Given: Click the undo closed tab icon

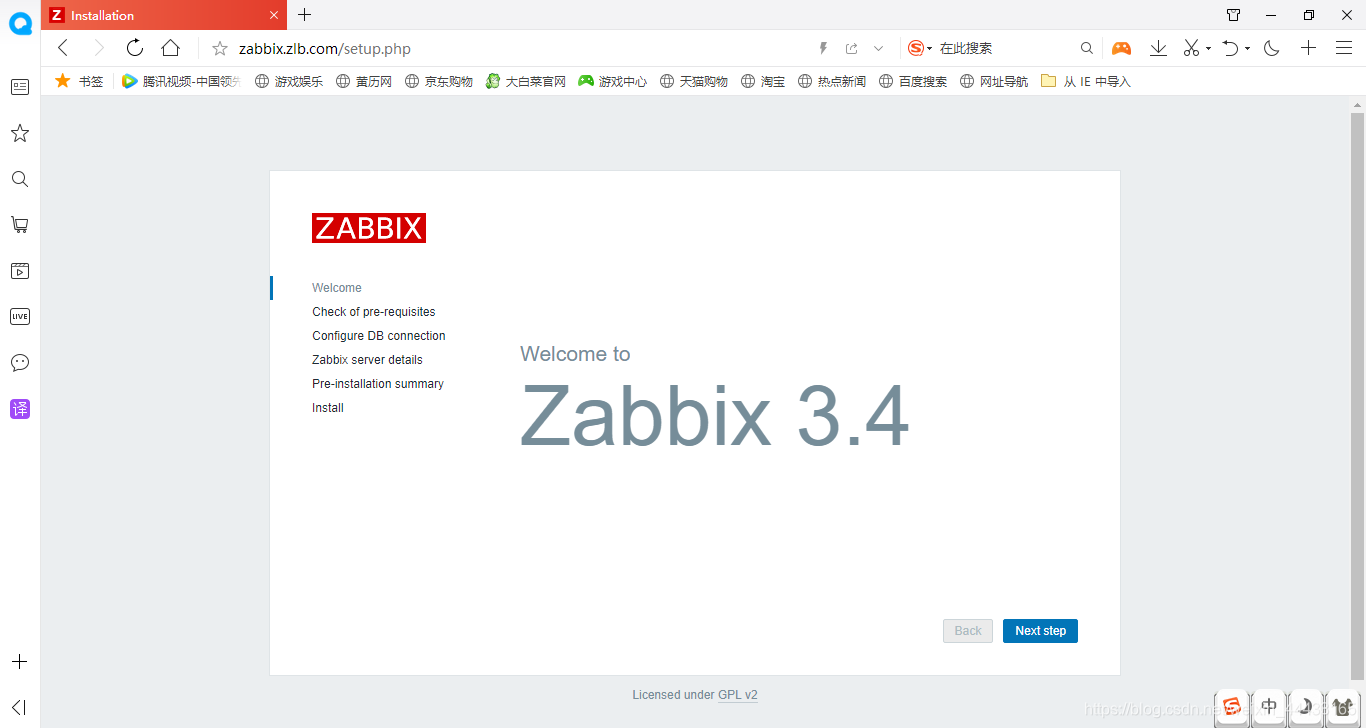Looking at the screenshot, I should tap(1231, 48).
